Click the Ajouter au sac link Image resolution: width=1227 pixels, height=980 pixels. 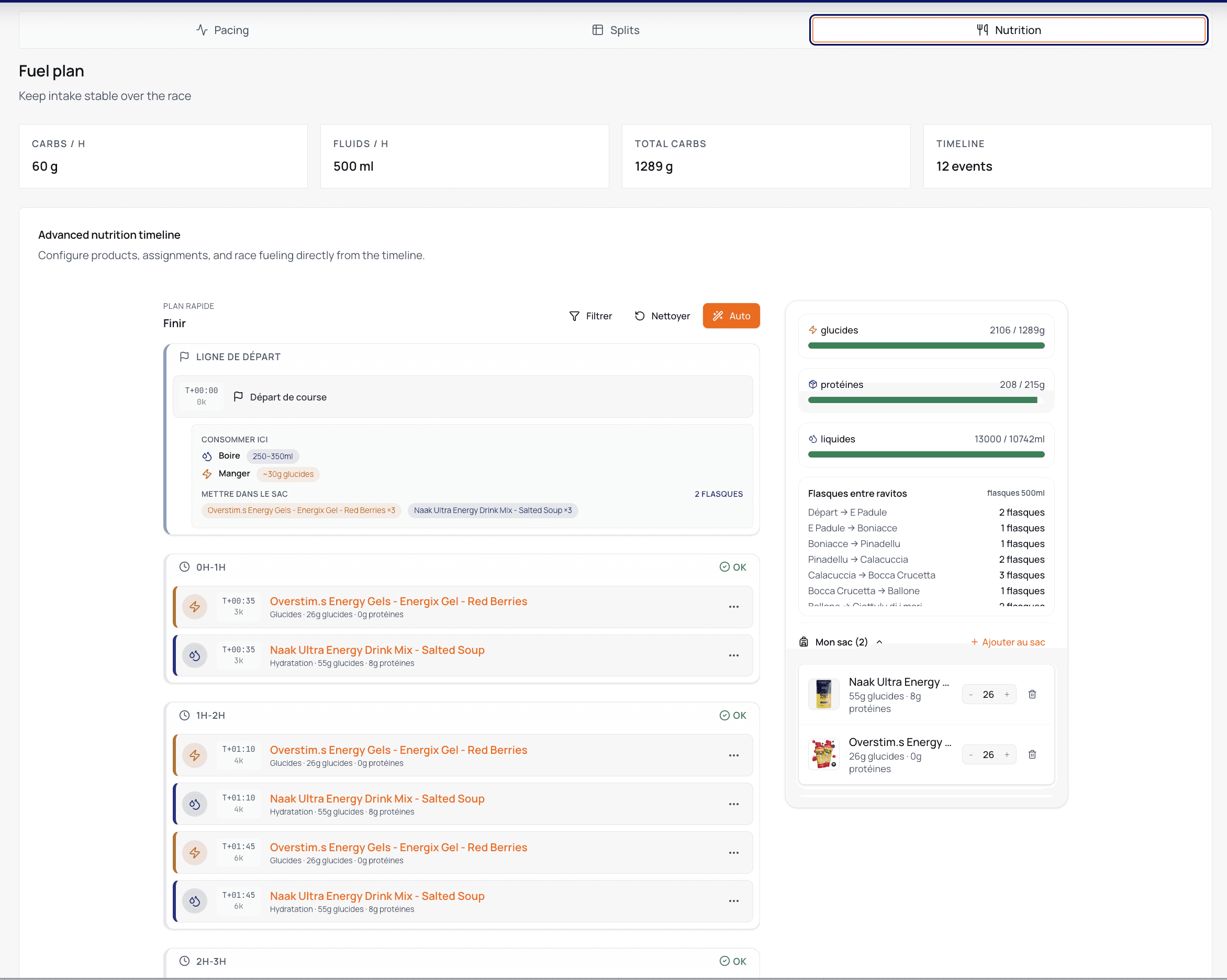coord(1008,641)
